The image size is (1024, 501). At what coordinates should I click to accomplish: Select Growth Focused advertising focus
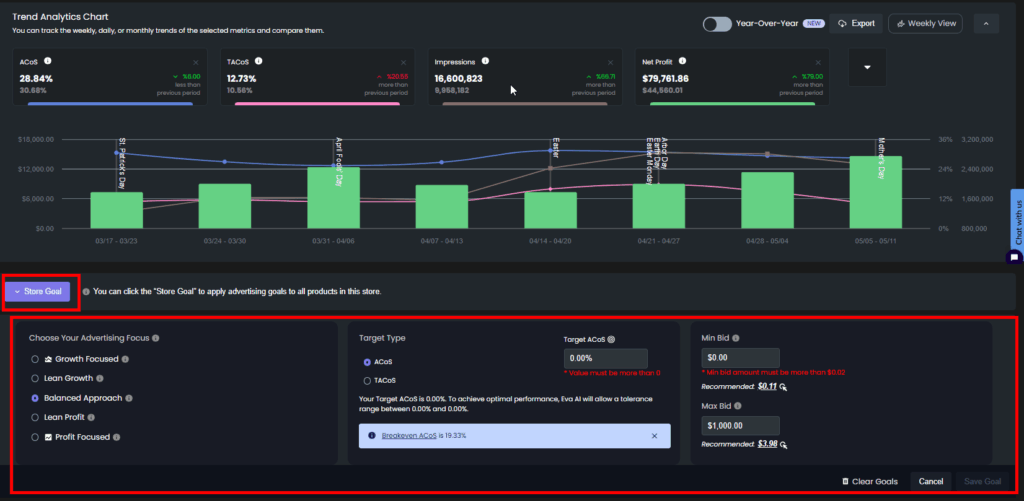[x=35, y=359]
